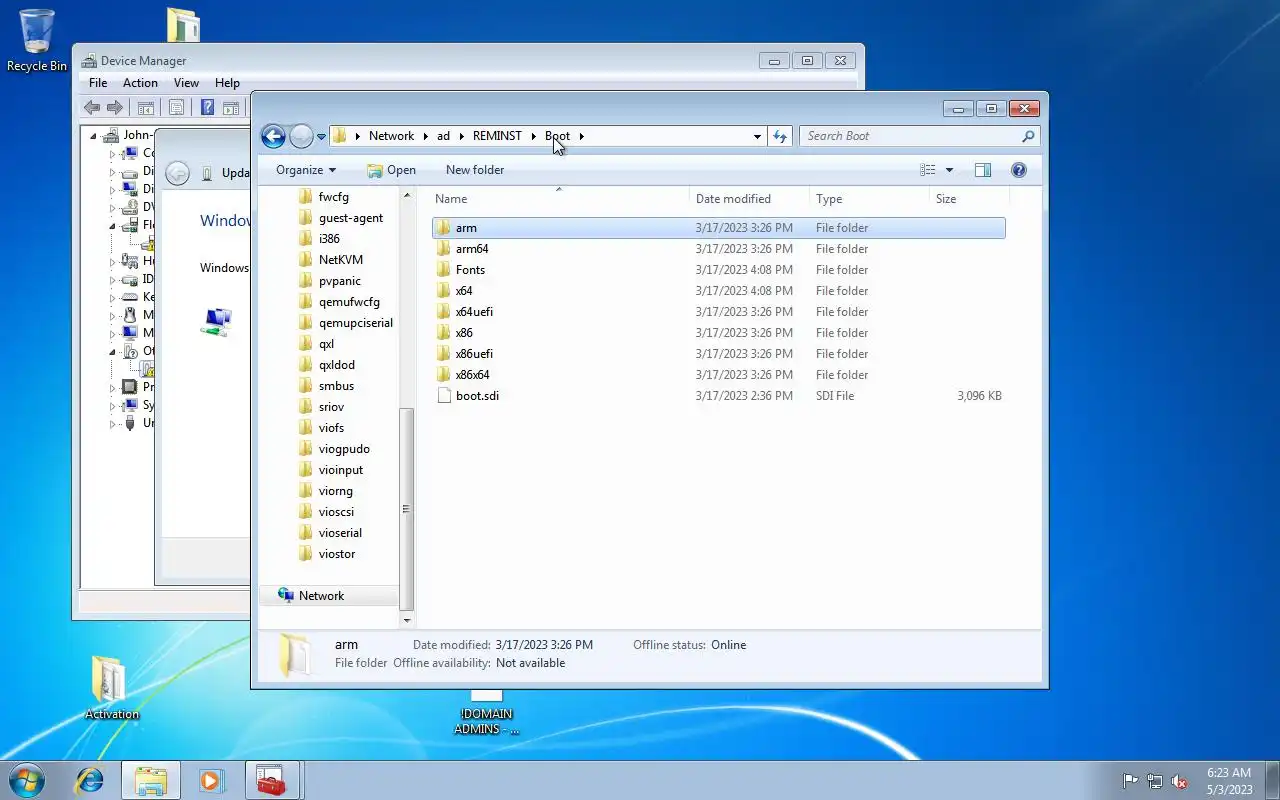This screenshot has width=1280, height=800.
Task: Select the x86x64 folder row
Action: tap(719, 375)
